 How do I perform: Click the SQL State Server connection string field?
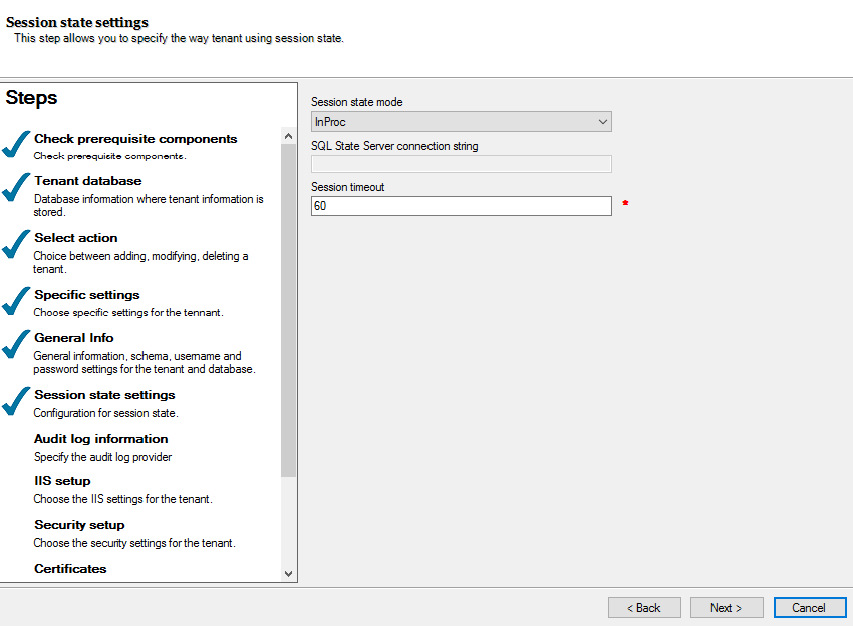pos(460,163)
